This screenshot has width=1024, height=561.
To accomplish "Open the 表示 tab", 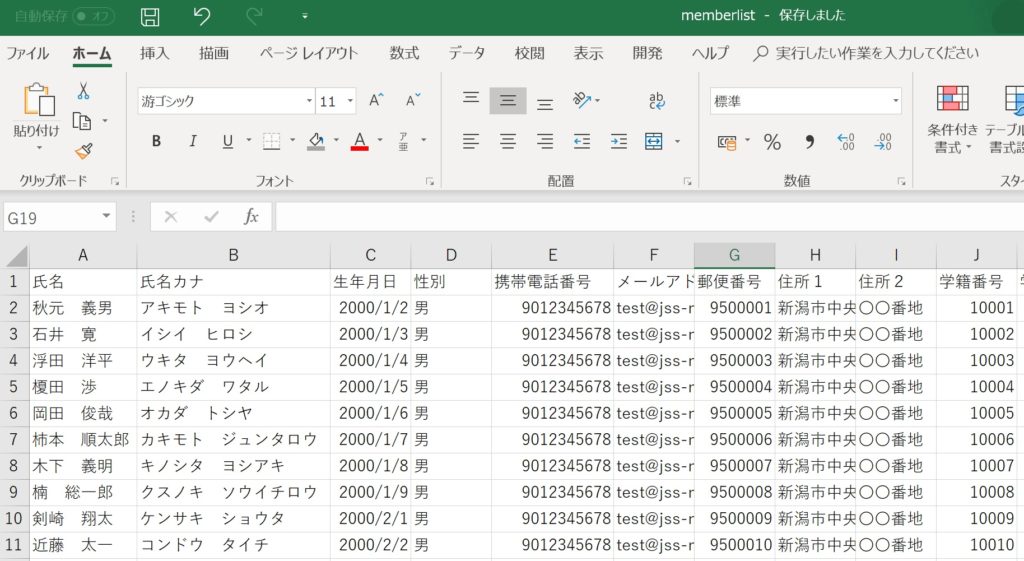I will tap(588, 53).
